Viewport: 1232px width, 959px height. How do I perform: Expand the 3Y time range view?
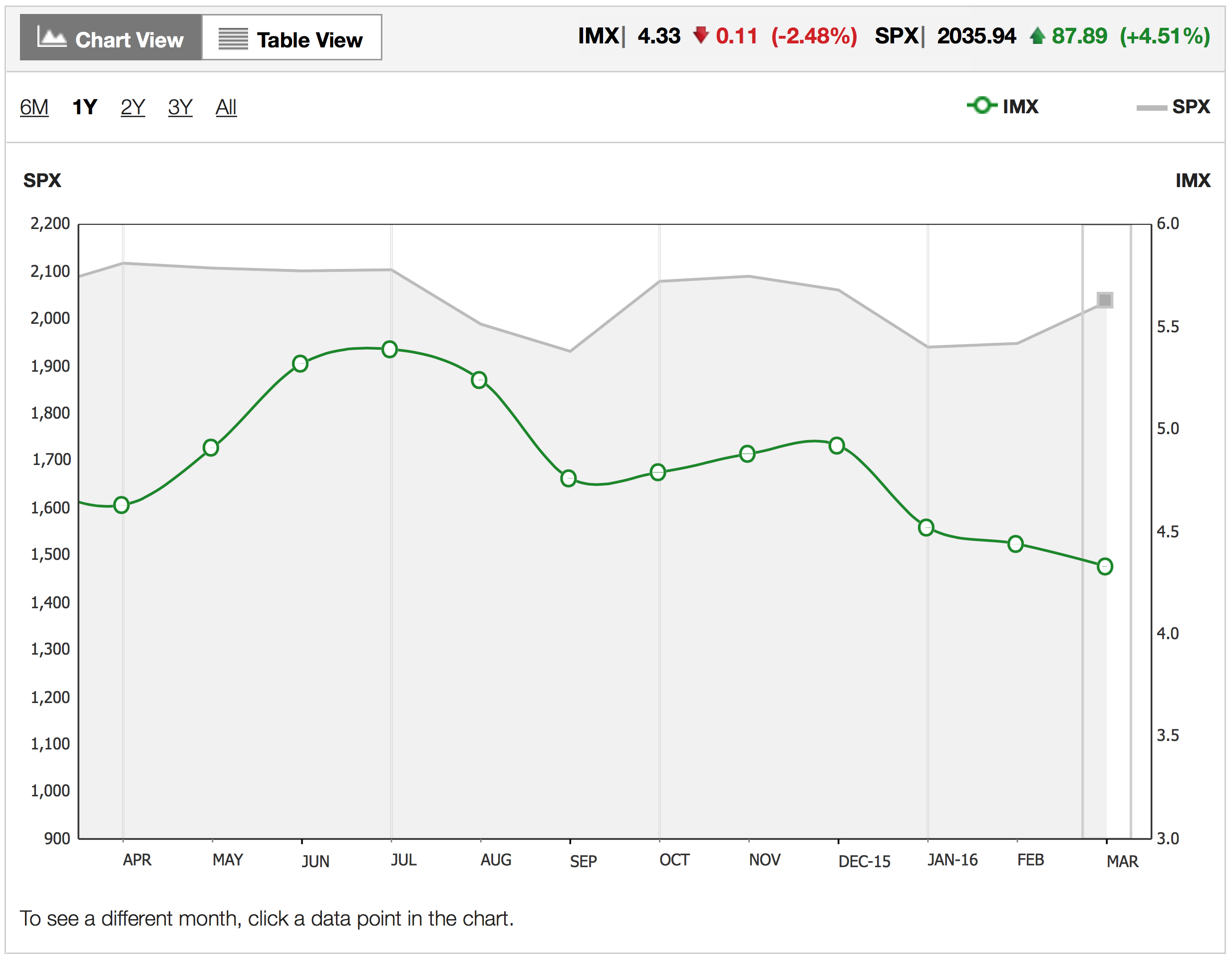tap(181, 107)
